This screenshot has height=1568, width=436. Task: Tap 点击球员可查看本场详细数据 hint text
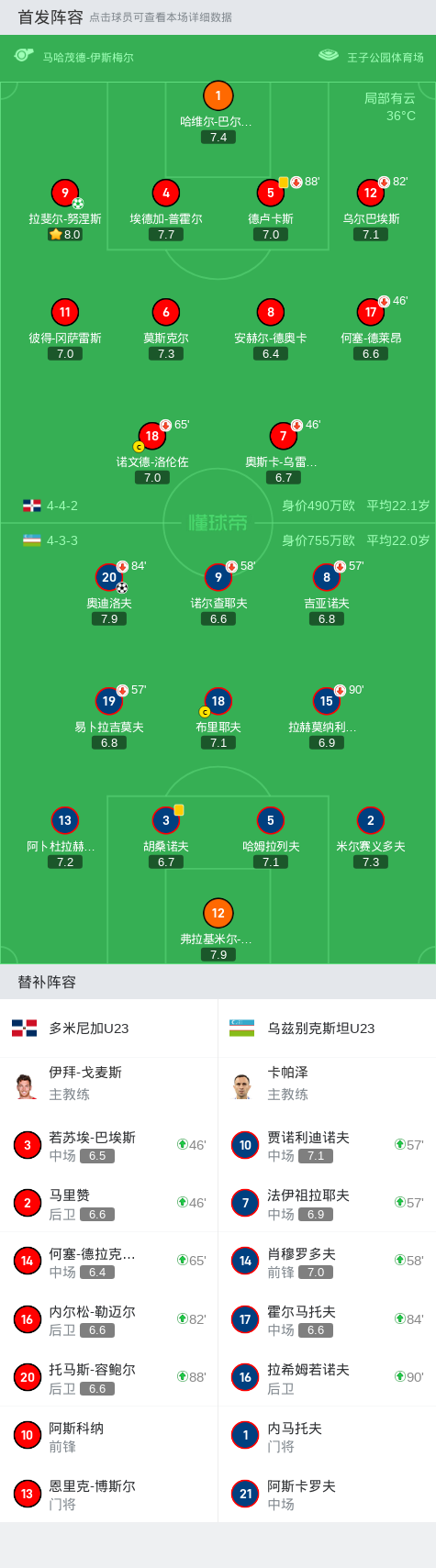161,17
